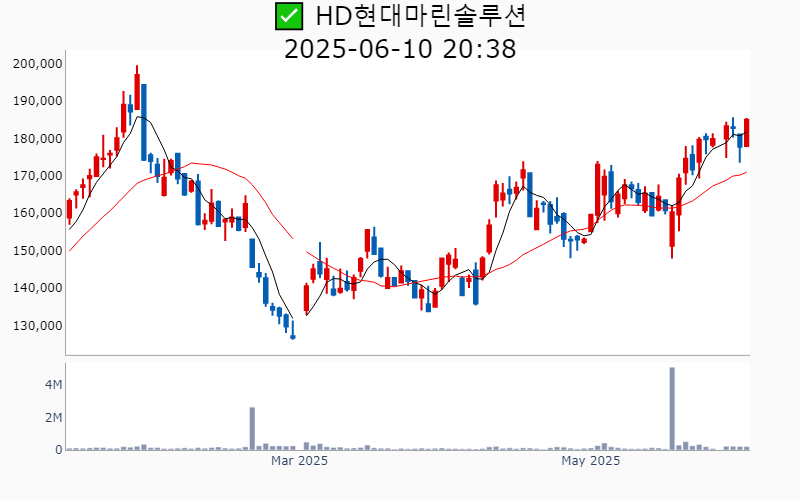The width and height of the screenshot is (800, 500).
Task: Click the 150,000 price axis label
Action: [x=37, y=251]
